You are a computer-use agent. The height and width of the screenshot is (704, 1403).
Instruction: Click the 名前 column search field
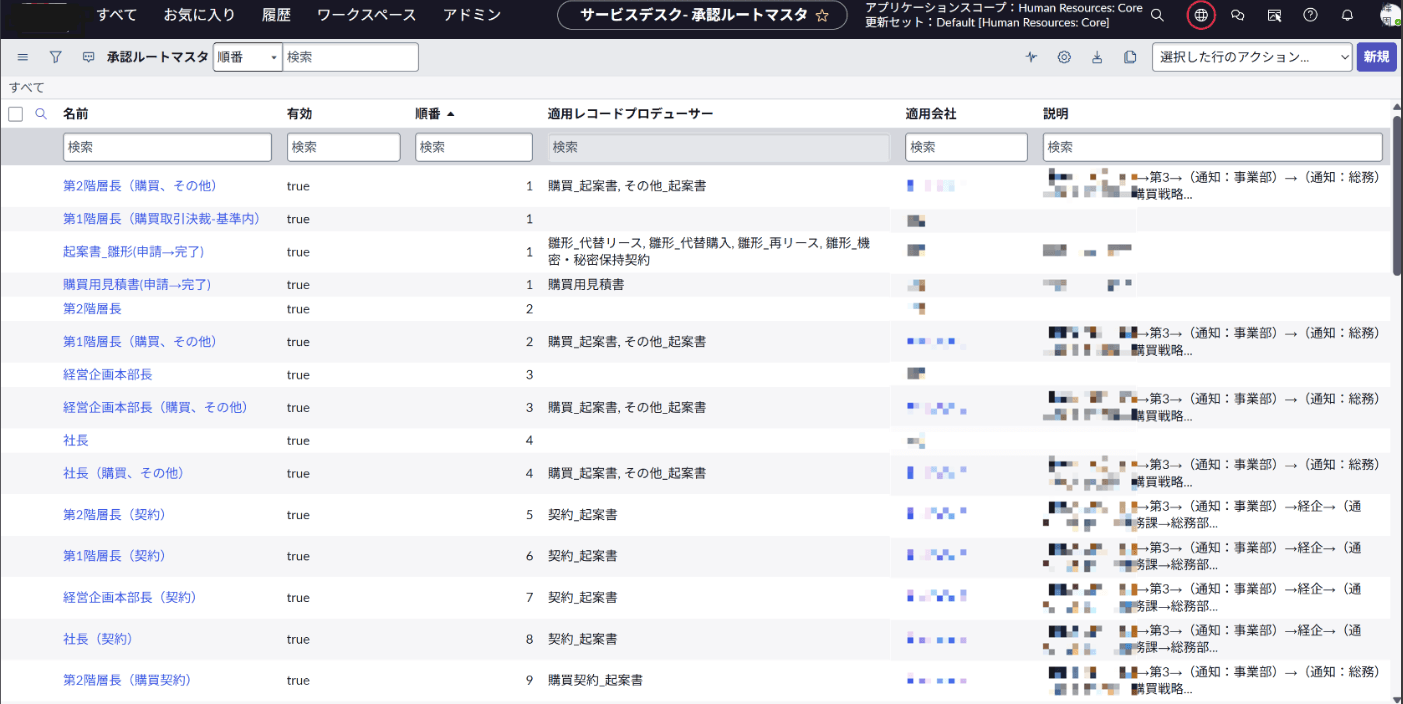[167, 147]
